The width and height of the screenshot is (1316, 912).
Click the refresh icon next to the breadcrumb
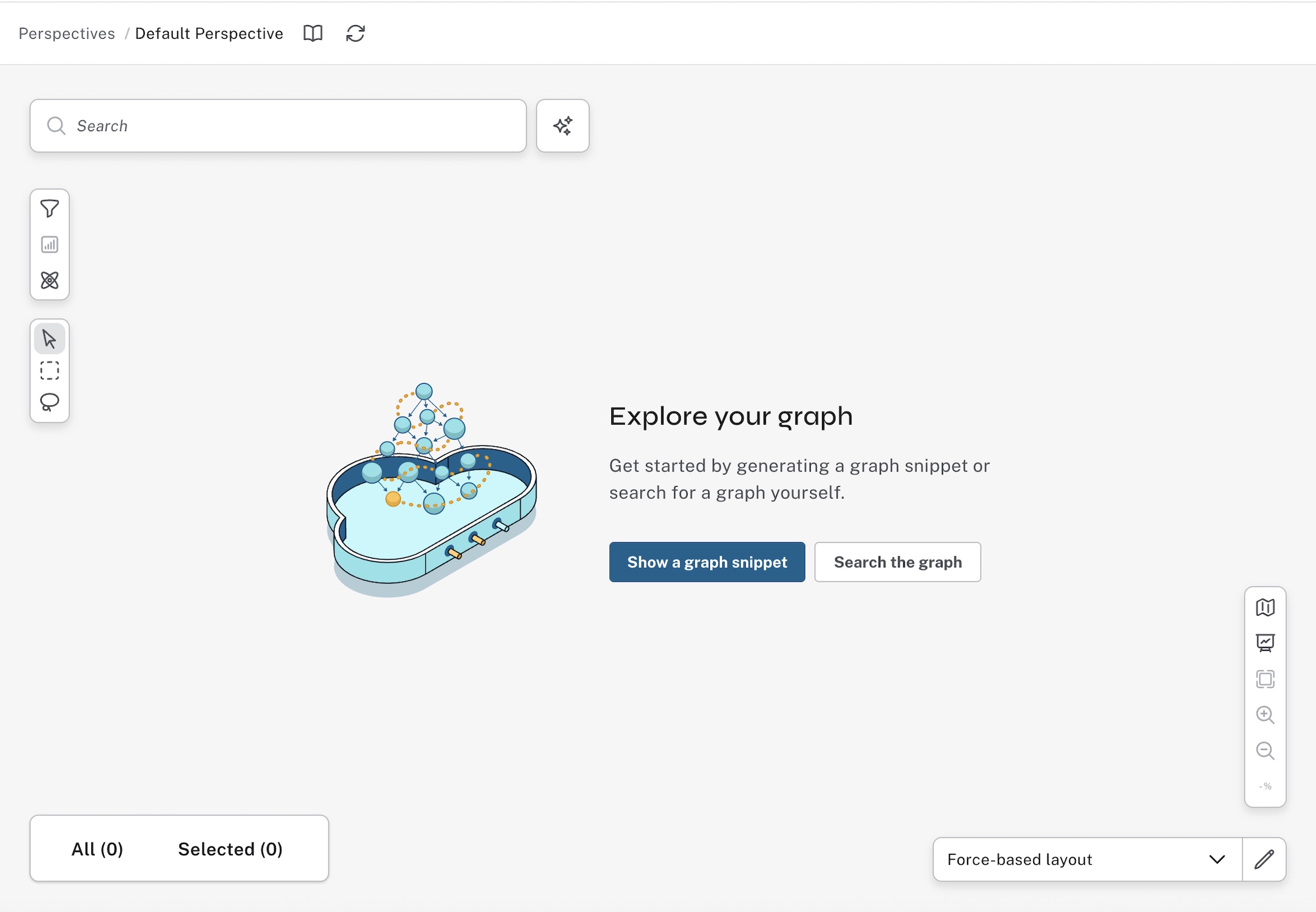click(x=355, y=33)
